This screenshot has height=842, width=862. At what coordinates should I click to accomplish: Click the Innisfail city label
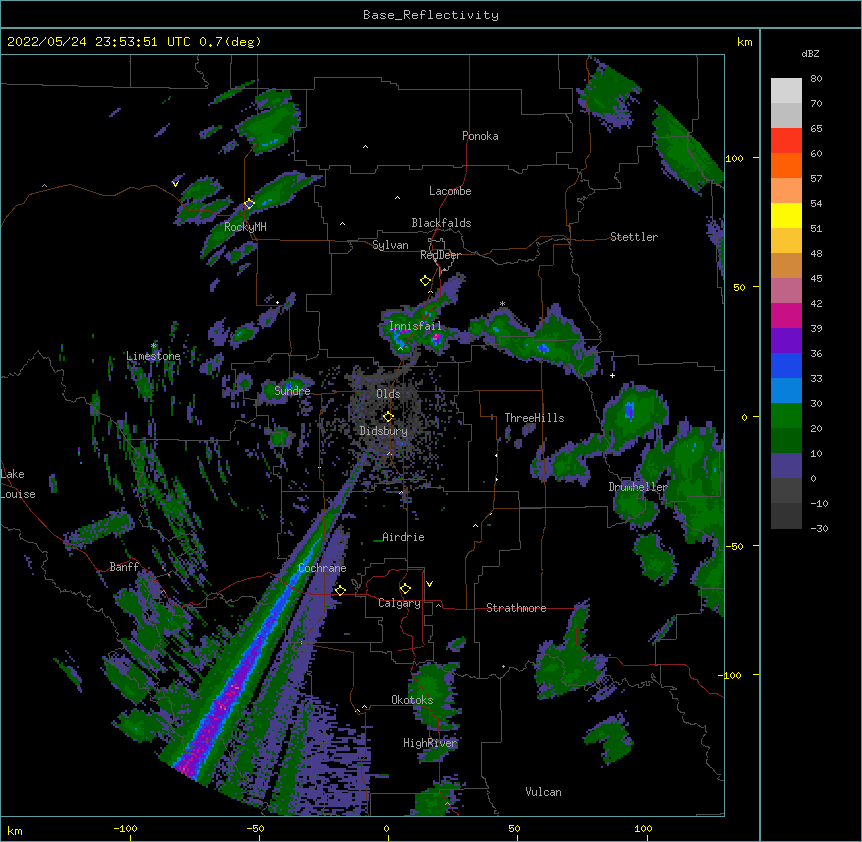(x=416, y=326)
